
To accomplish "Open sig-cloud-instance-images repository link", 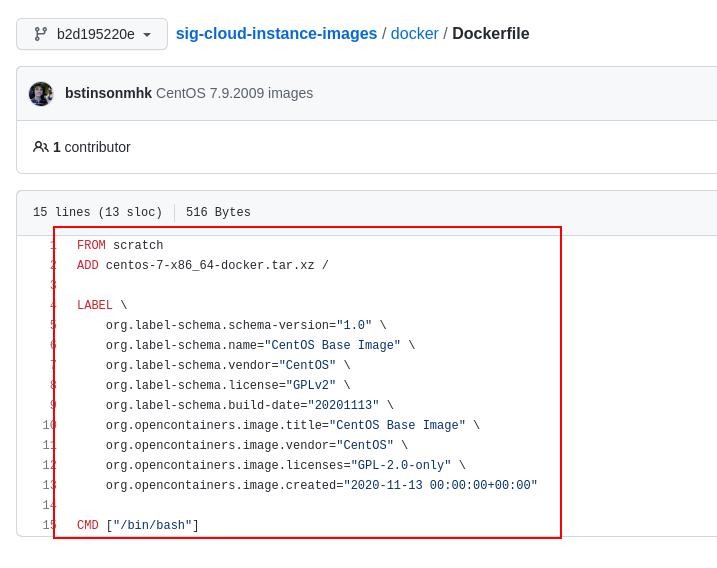I will click(x=276, y=33).
